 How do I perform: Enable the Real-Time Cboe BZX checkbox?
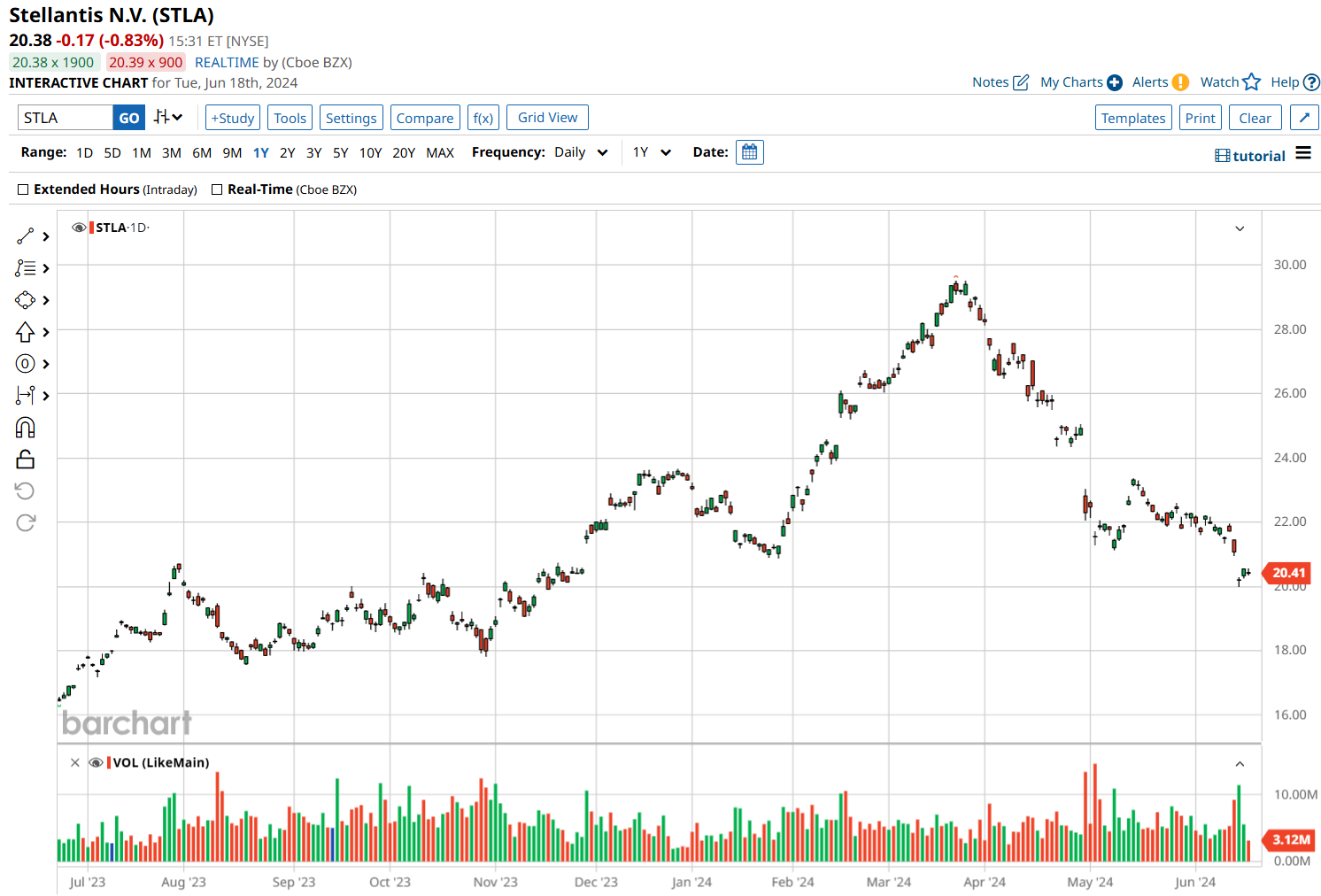click(217, 189)
